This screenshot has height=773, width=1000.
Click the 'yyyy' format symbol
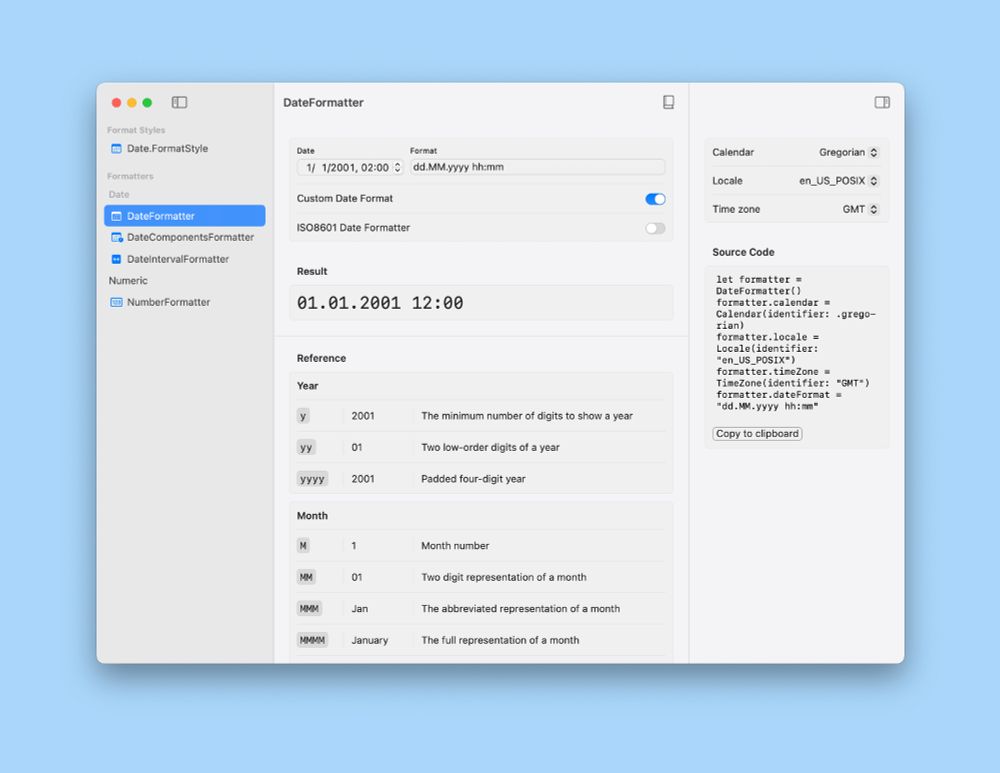coord(312,479)
